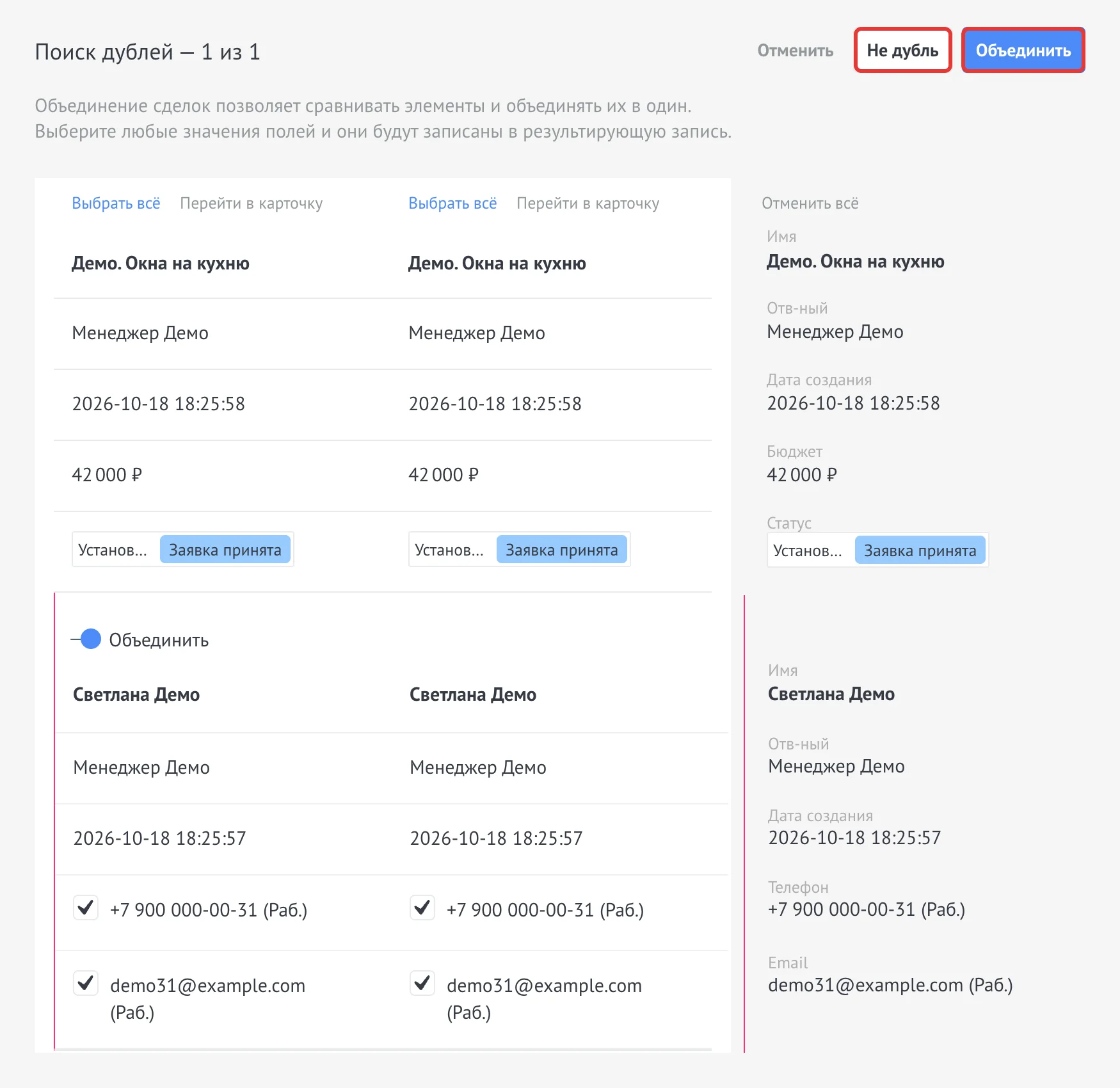This screenshot has width=1120, height=1088.
Task: Click result panel phone +7 900 000-00-31
Action: (867, 909)
